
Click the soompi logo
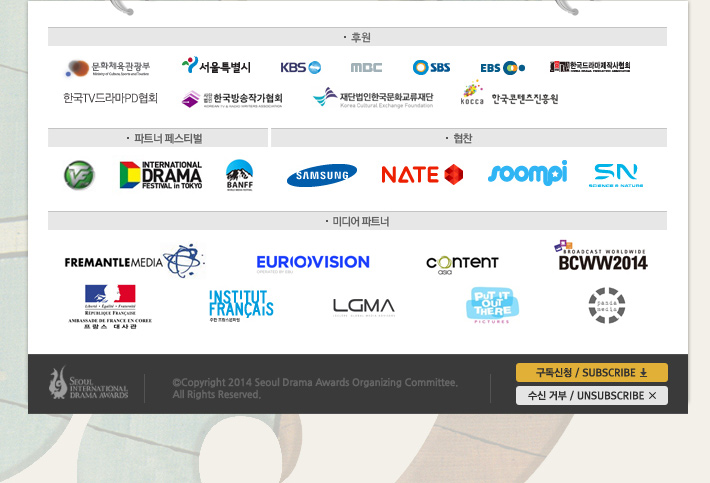(528, 173)
